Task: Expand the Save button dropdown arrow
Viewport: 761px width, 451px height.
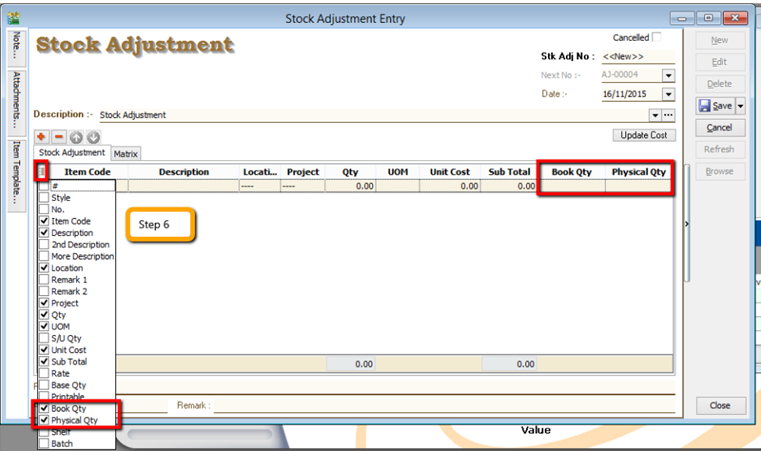Action: 740,106
